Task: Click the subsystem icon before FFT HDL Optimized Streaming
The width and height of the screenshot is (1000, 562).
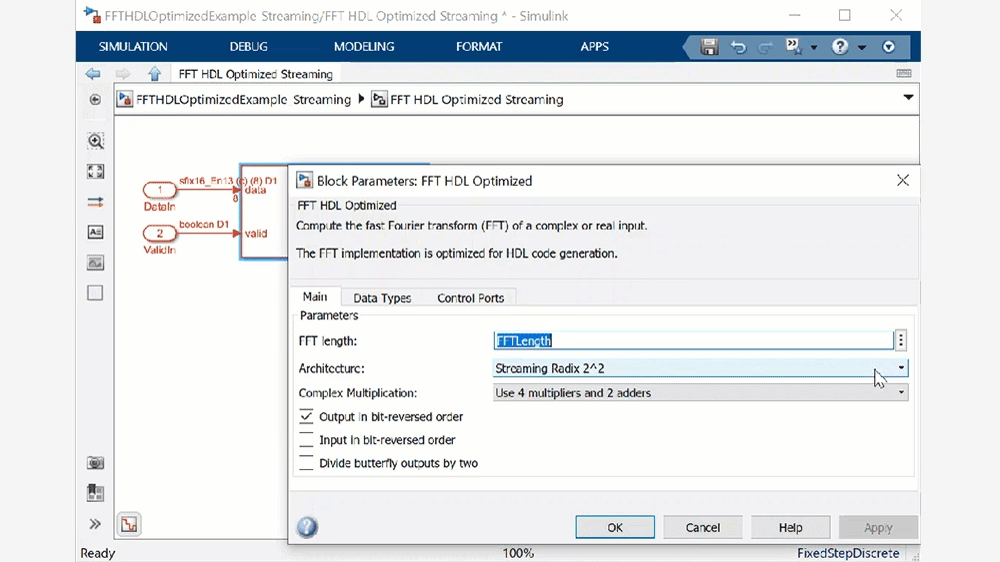Action: tap(379, 100)
